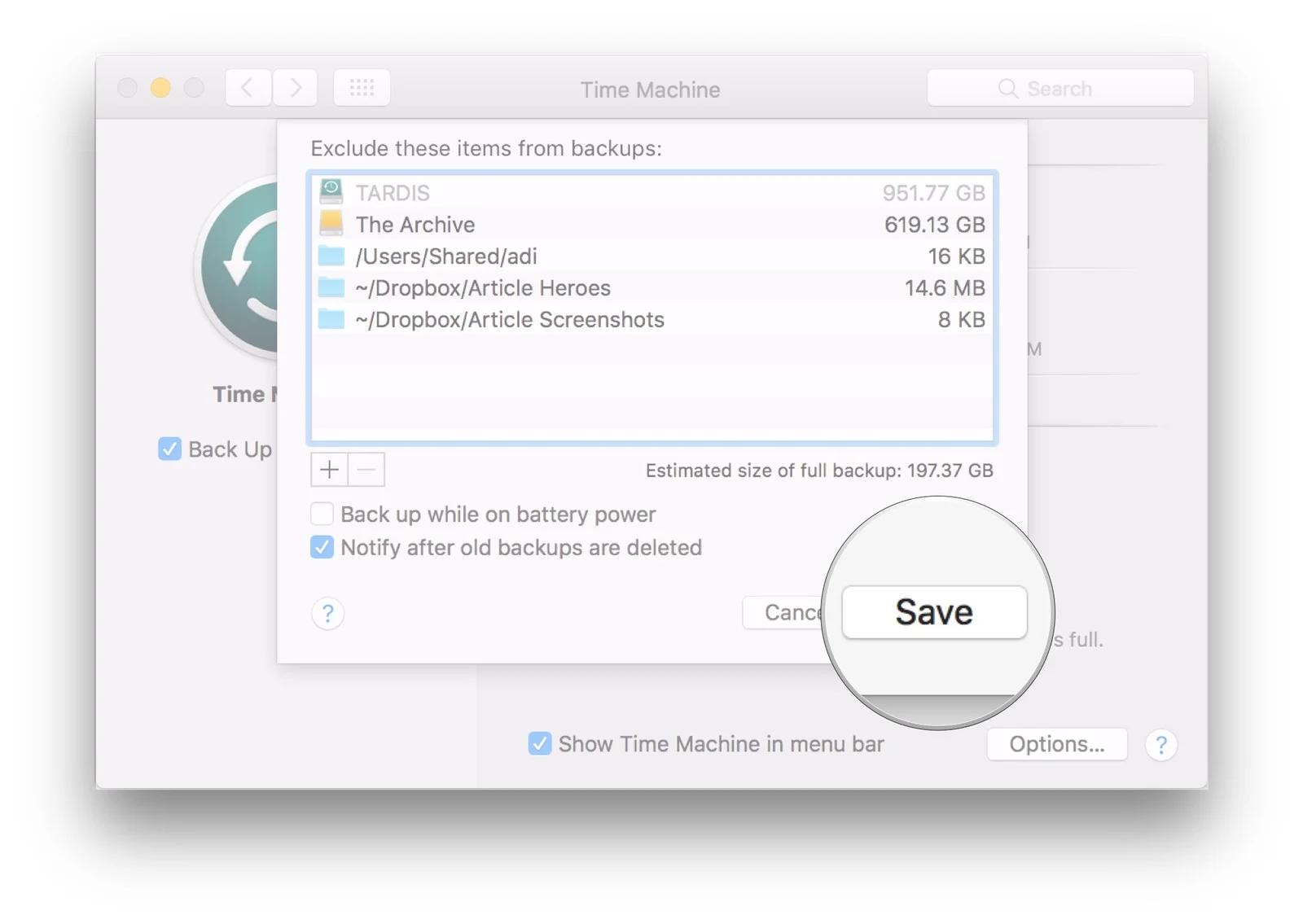Image resolution: width=1303 pixels, height=924 pixels.
Task: Open the Options… button
Action: (x=1056, y=744)
